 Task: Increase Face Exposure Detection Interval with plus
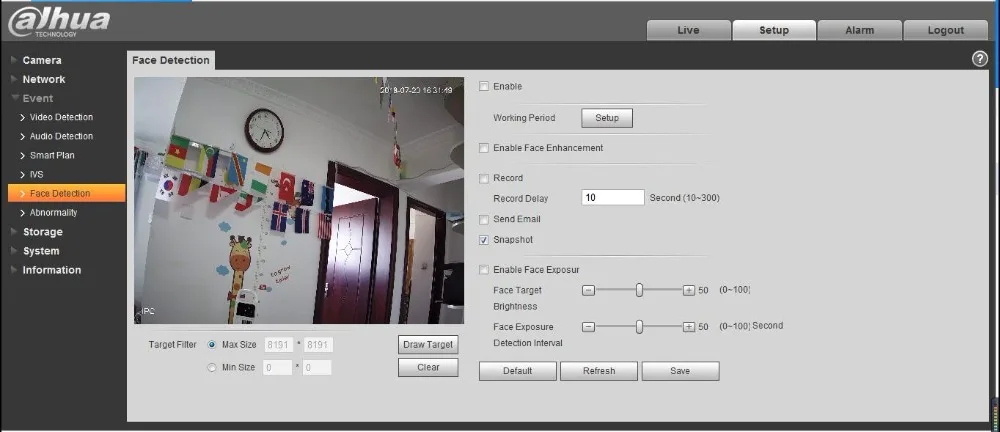click(689, 327)
